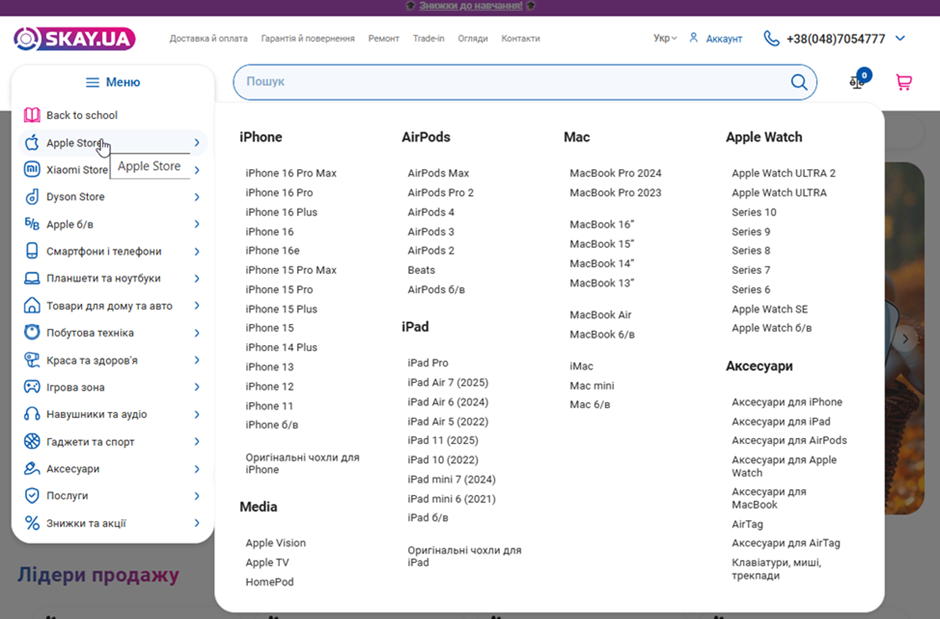This screenshot has height=619, width=940.
Task: Click the Ігрова зона gamepad icon
Action: (32, 387)
